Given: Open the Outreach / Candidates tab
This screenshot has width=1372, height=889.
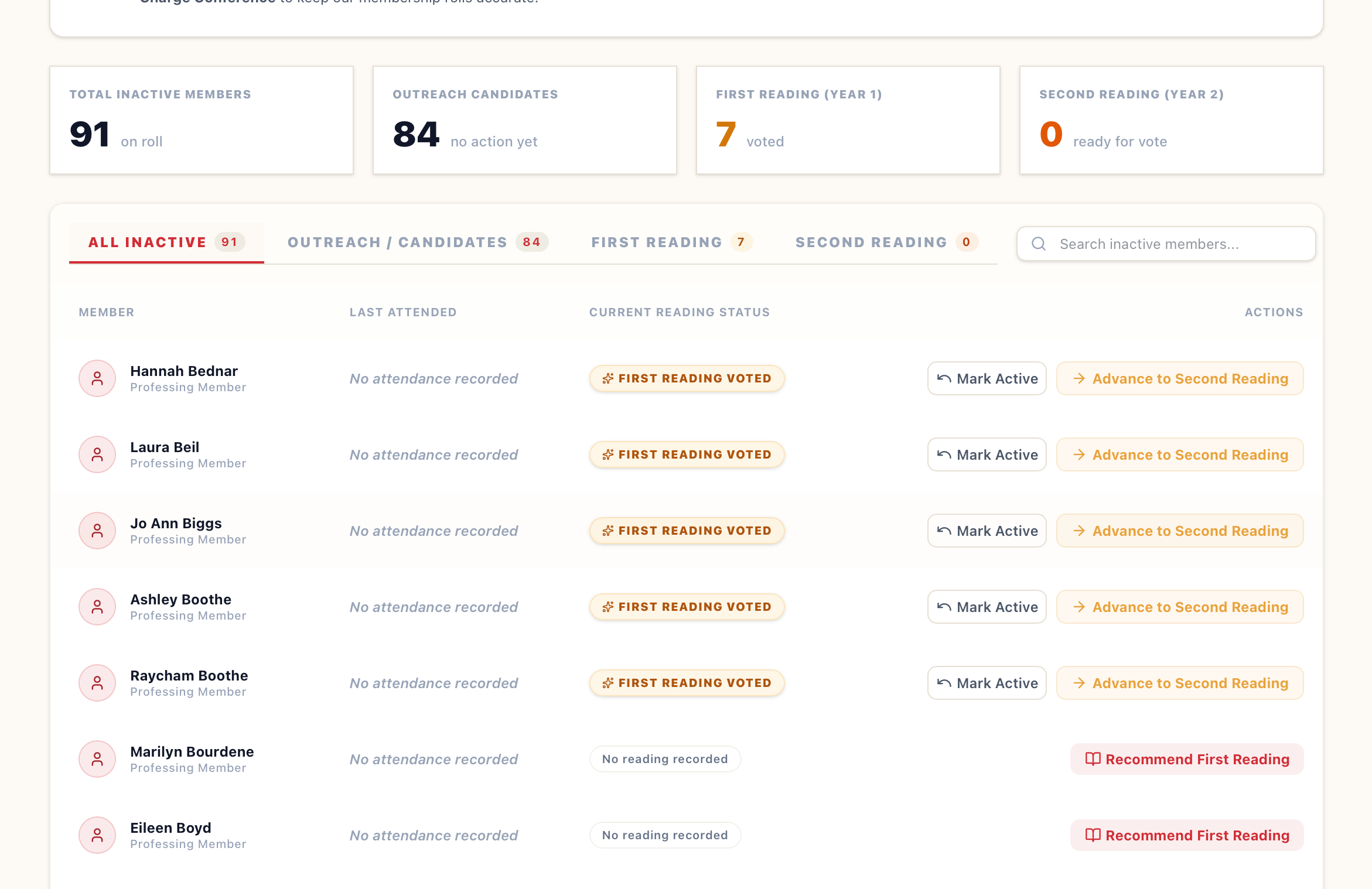Looking at the screenshot, I should (x=418, y=242).
